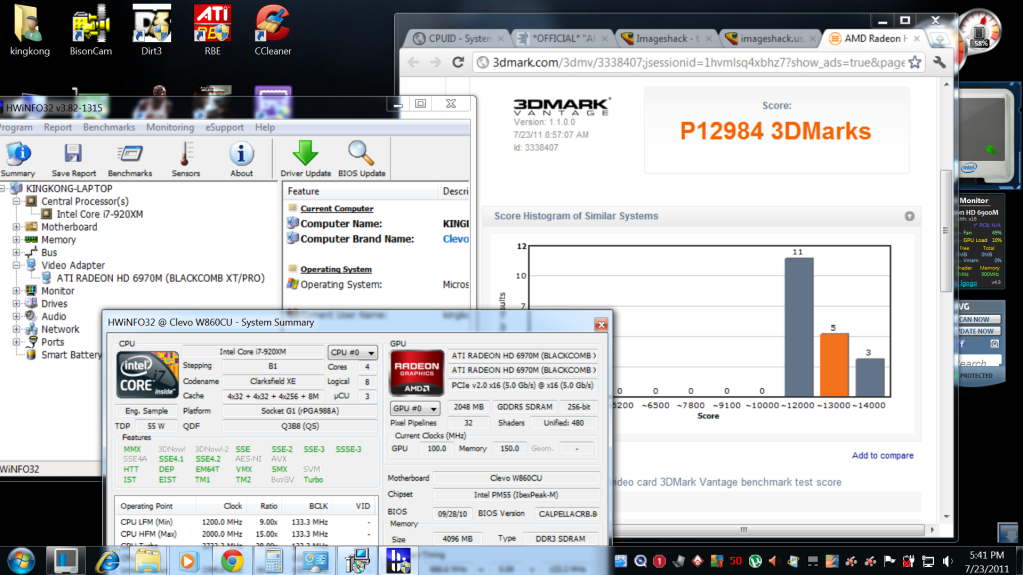1023x575 pixels.
Task: Click the browser vertical scrollbar
Action: pyautogui.click(x=946, y=230)
